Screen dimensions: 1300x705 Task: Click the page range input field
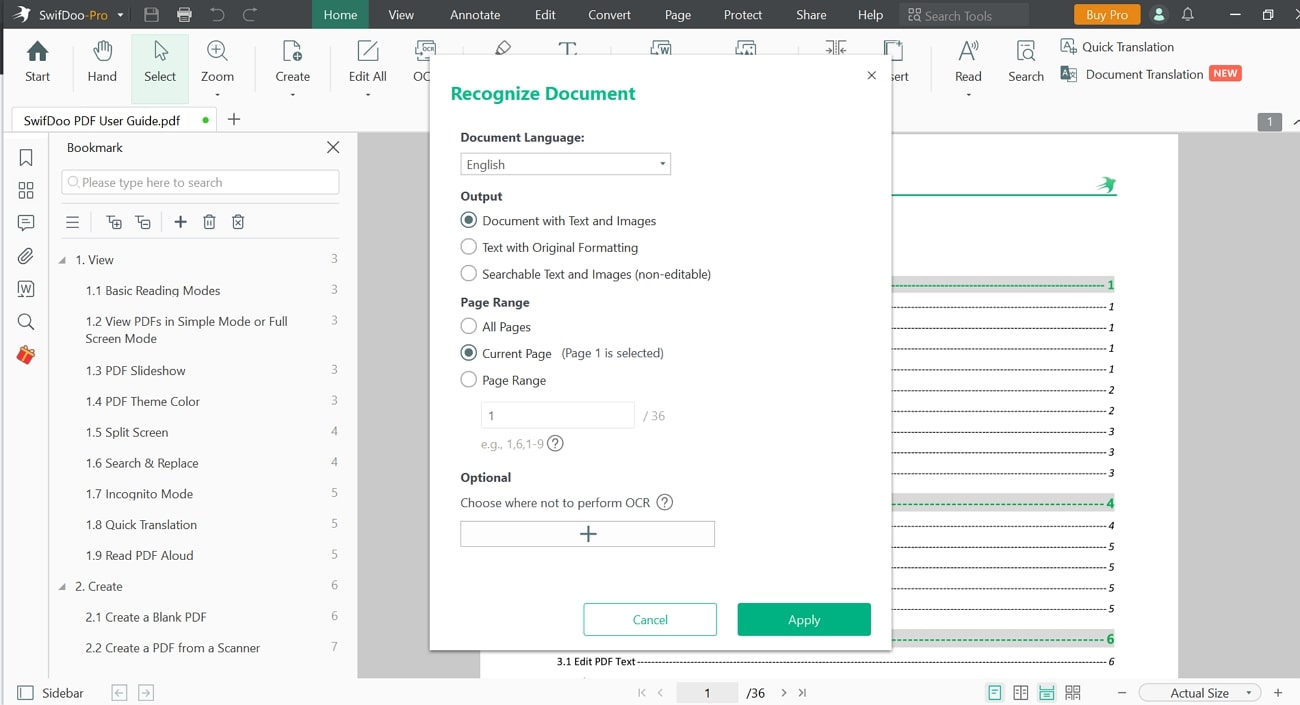[557, 415]
